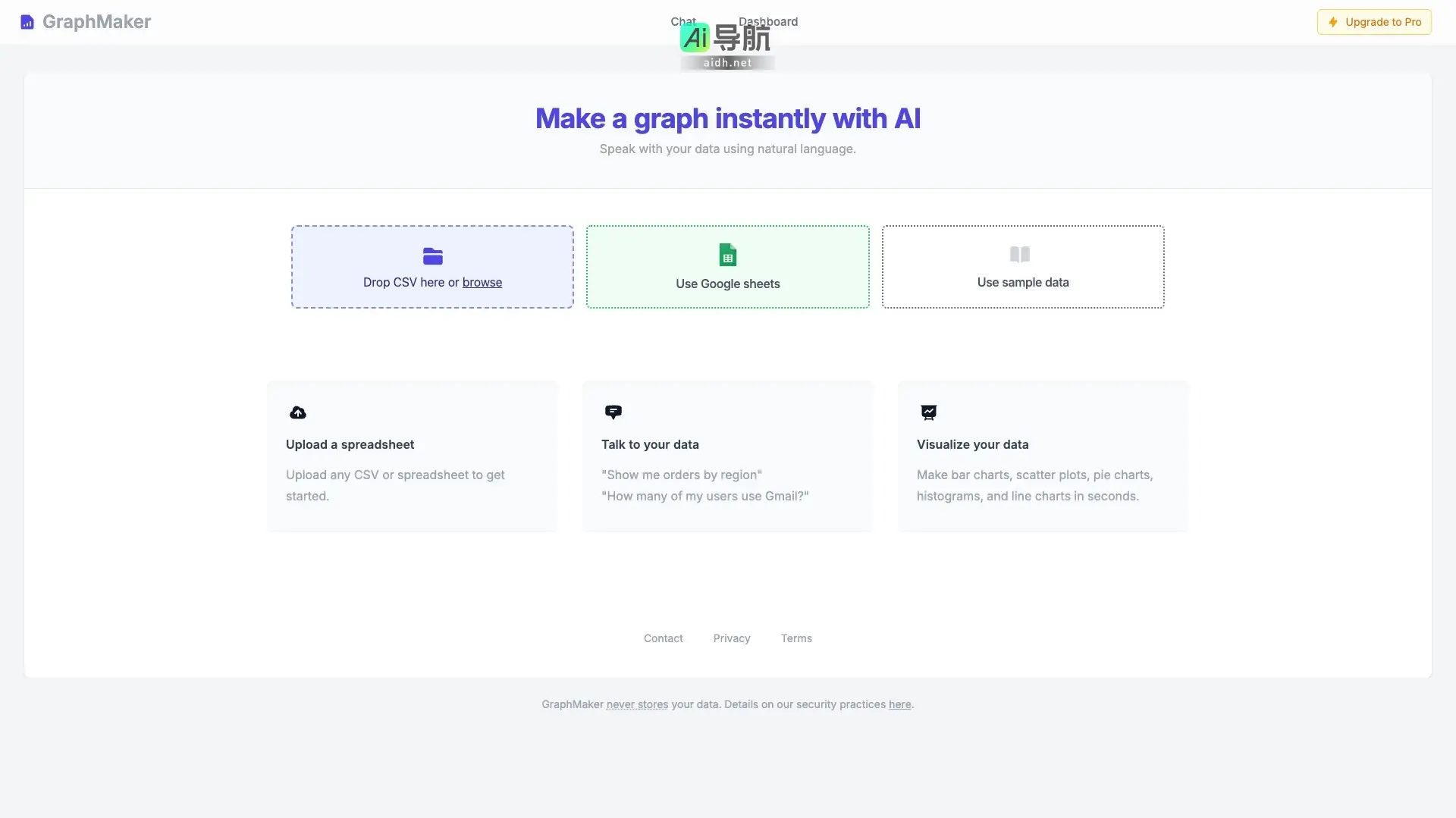Select the Use Google sheets option
1456x818 pixels.
tap(727, 267)
